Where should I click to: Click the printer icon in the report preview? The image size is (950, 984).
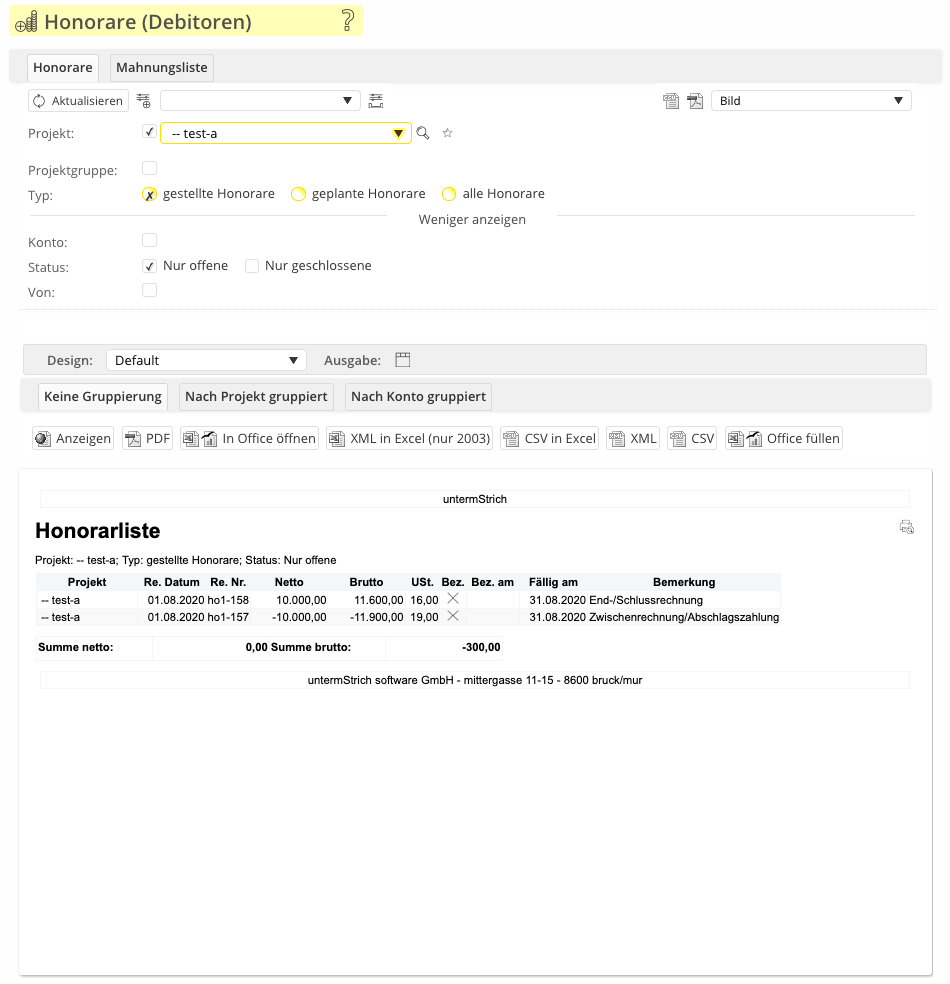pos(907,527)
